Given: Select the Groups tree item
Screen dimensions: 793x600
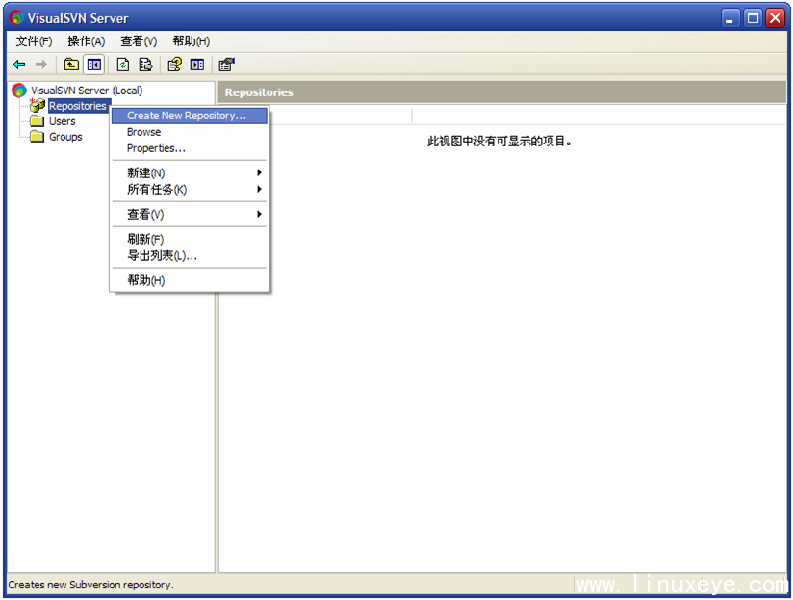Looking at the screenshot, I should click(65, 137).
